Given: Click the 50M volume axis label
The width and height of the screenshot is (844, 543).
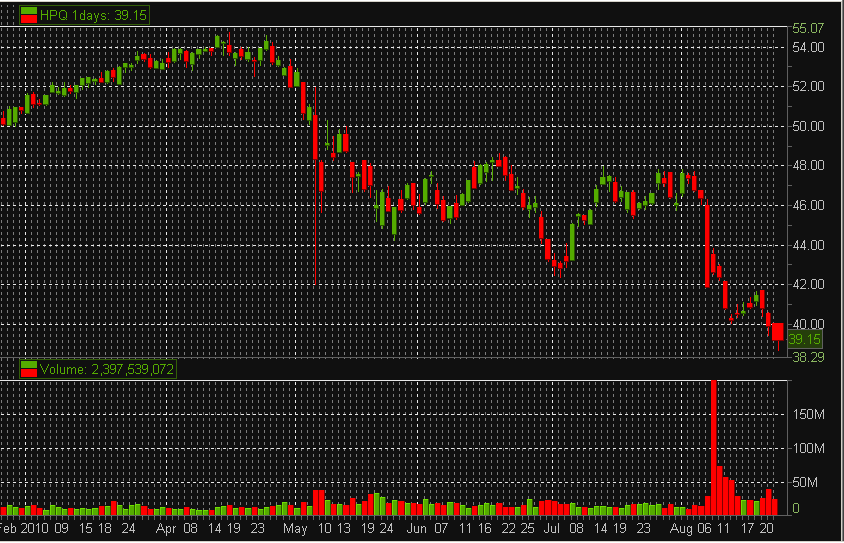Looking at the screenshot, I should [x=805, y=482].
